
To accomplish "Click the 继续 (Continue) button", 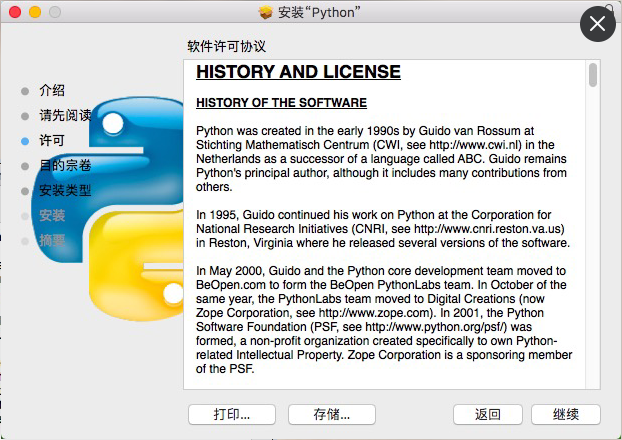I will 566,415.
